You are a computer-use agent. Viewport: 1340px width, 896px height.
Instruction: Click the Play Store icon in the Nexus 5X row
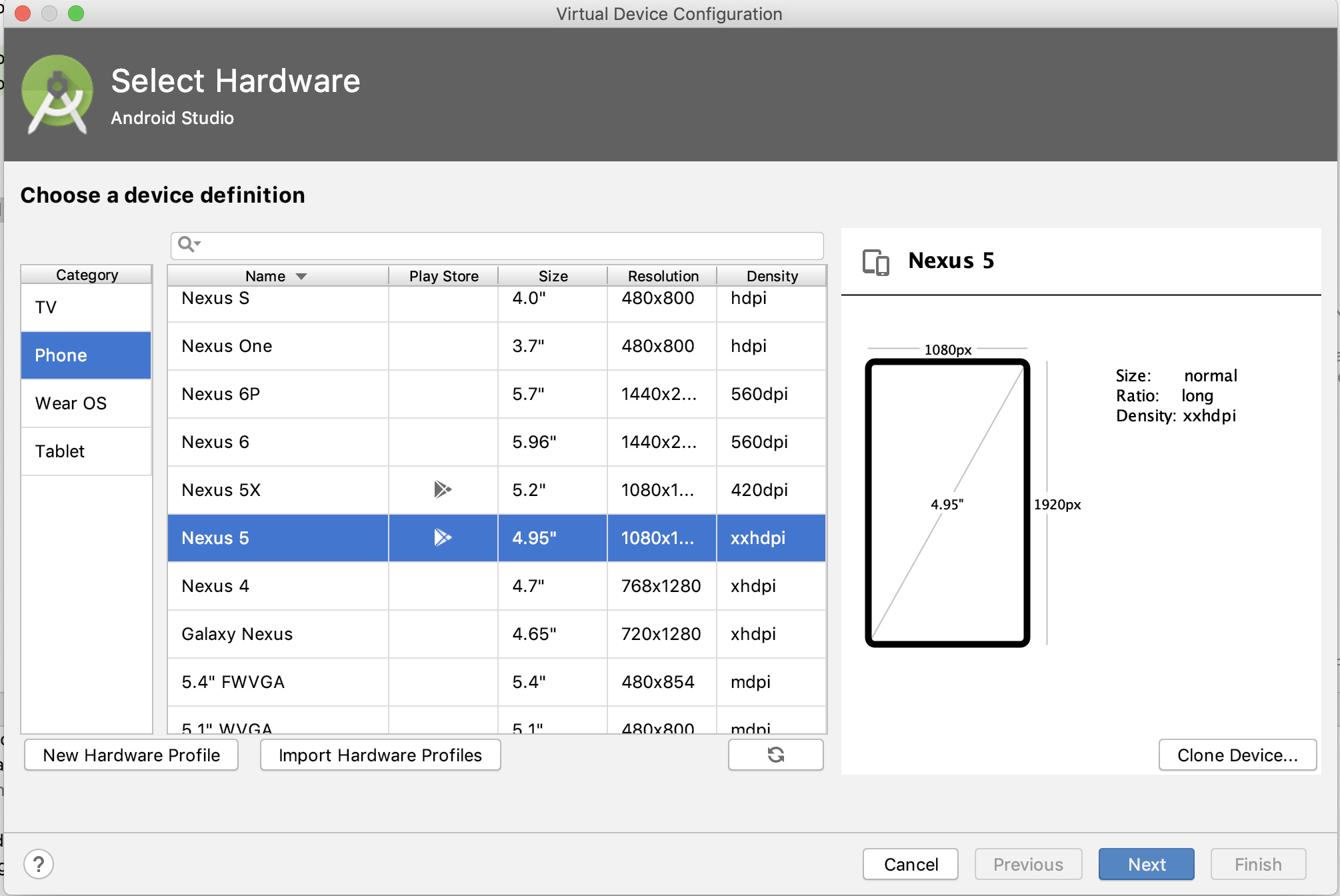tap(442, 489)
